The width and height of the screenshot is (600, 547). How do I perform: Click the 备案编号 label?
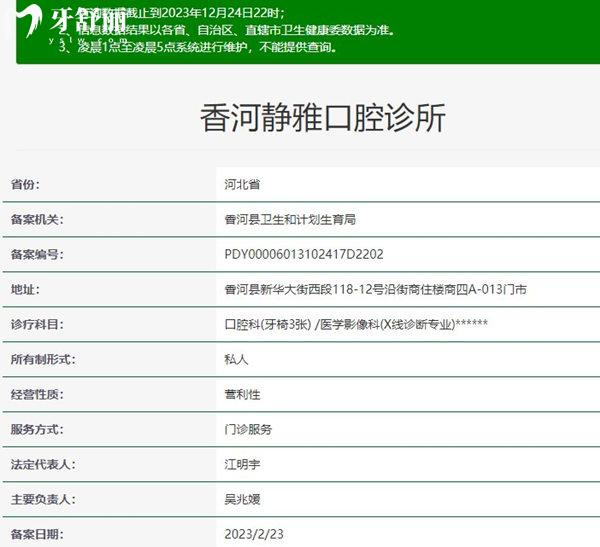37,255
